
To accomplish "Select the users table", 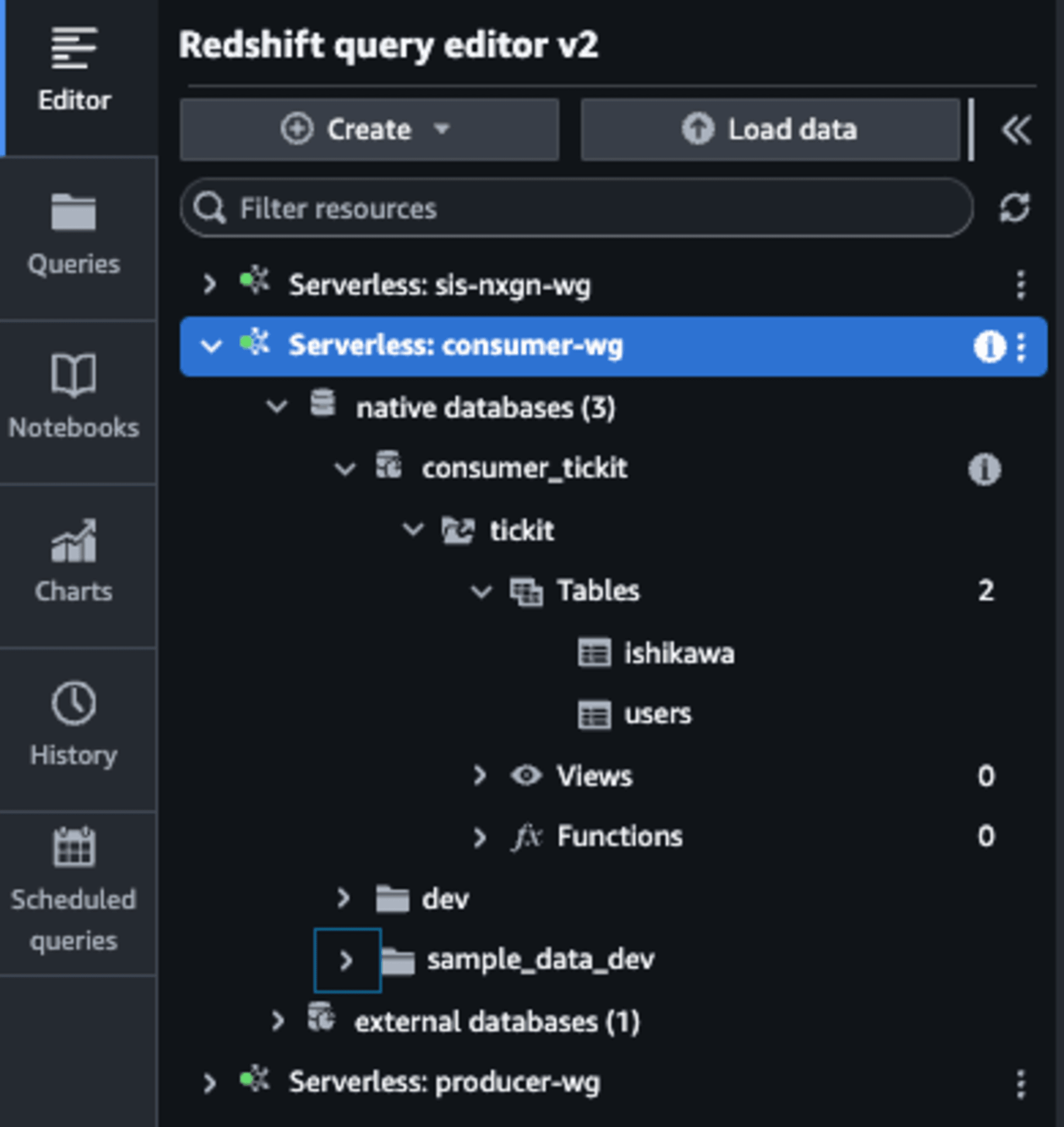I will point(658,714).
